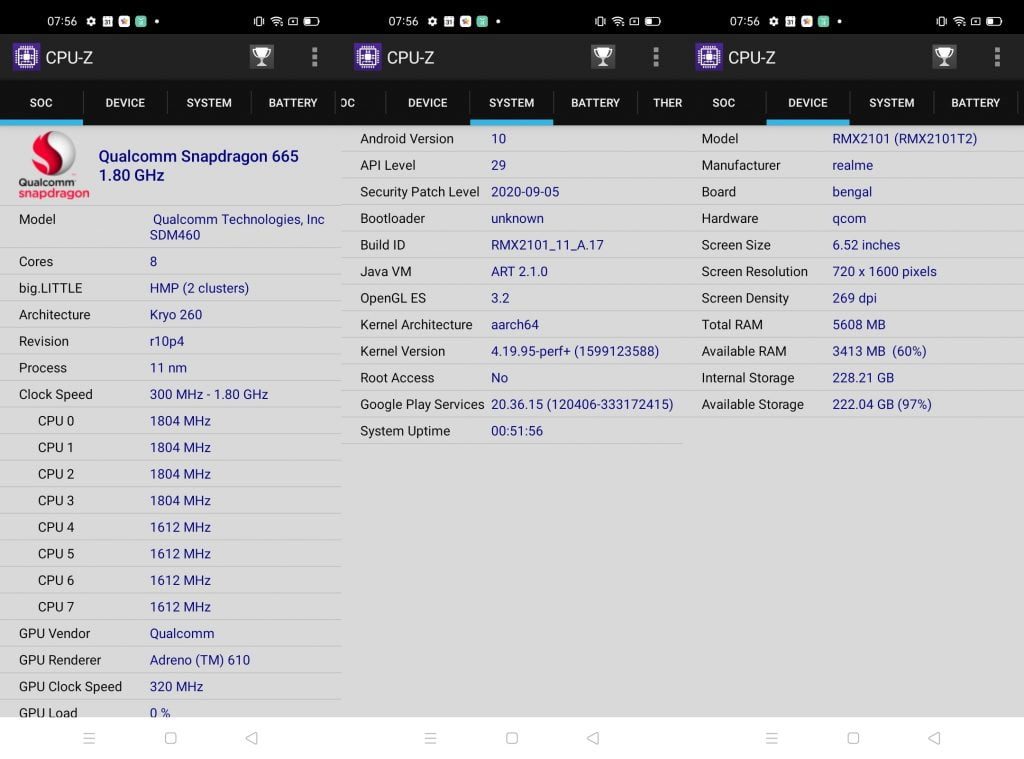
Task: Click the Available RAM '3413 MB (60%)' value
Action: pyautogui.click(x=879, y=351)
